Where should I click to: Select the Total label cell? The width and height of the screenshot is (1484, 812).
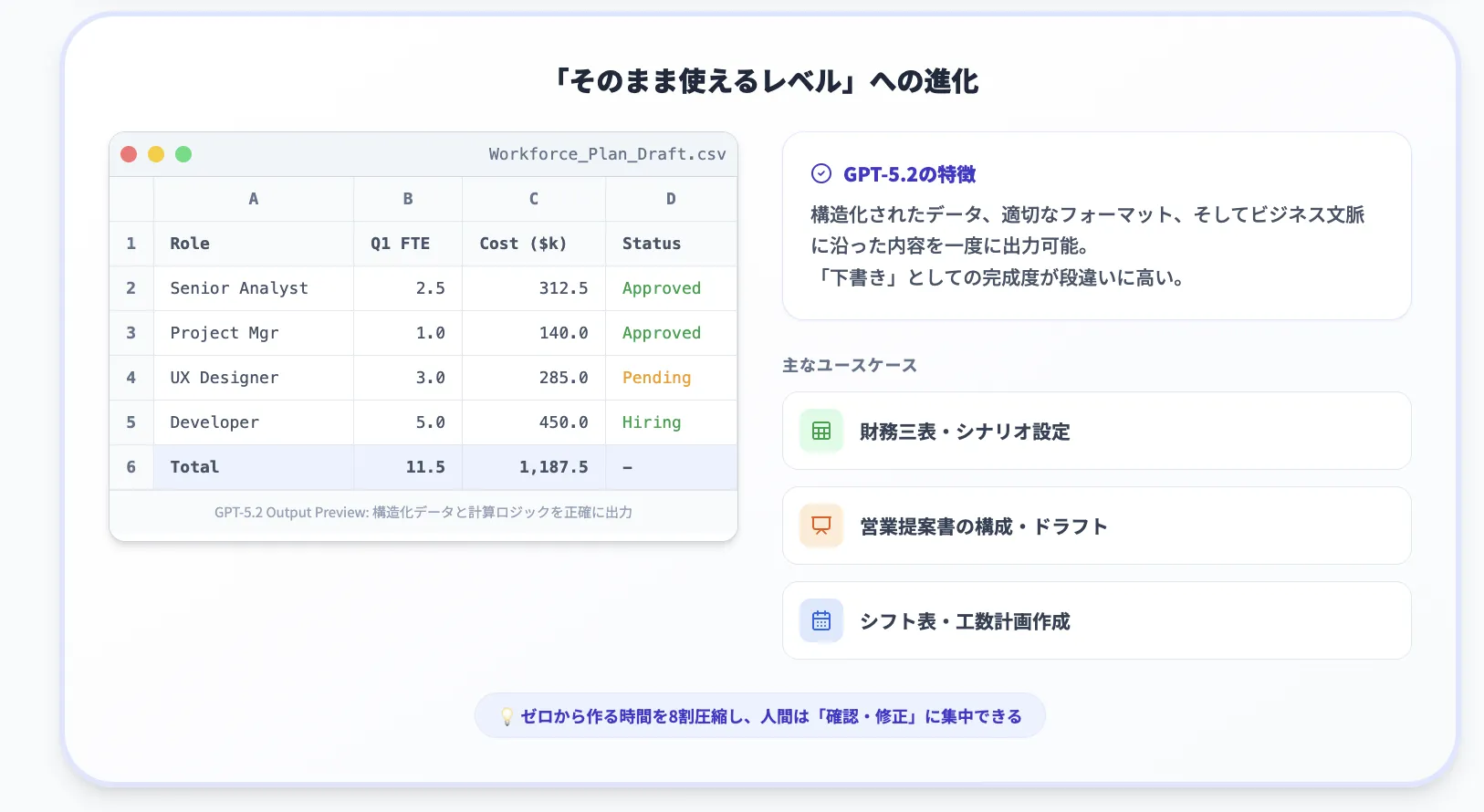pos(254,467)
